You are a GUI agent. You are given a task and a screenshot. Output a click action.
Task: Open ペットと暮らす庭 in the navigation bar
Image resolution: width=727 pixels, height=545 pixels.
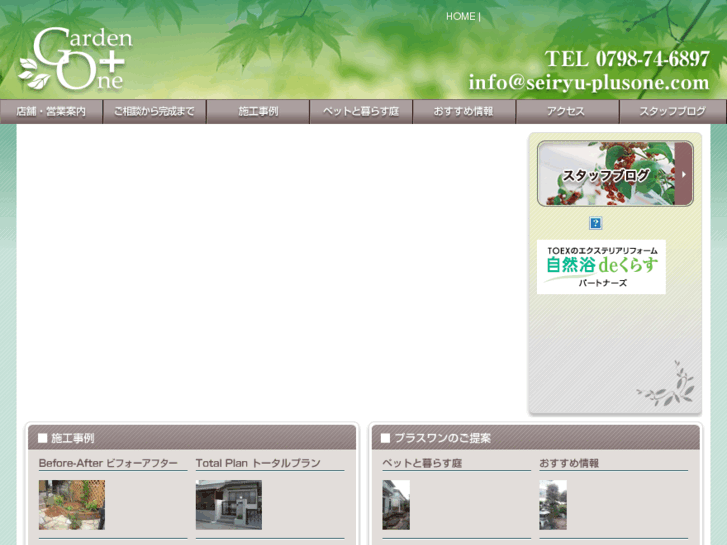tap(361, 111)
